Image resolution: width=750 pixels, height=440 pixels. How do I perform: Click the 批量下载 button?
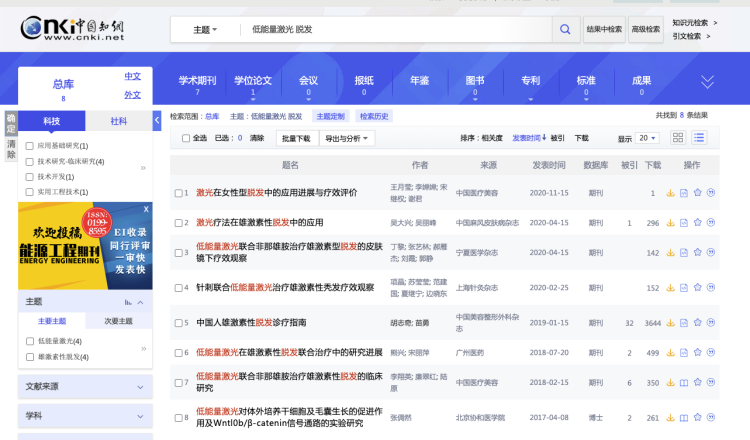tap(297, 138)
